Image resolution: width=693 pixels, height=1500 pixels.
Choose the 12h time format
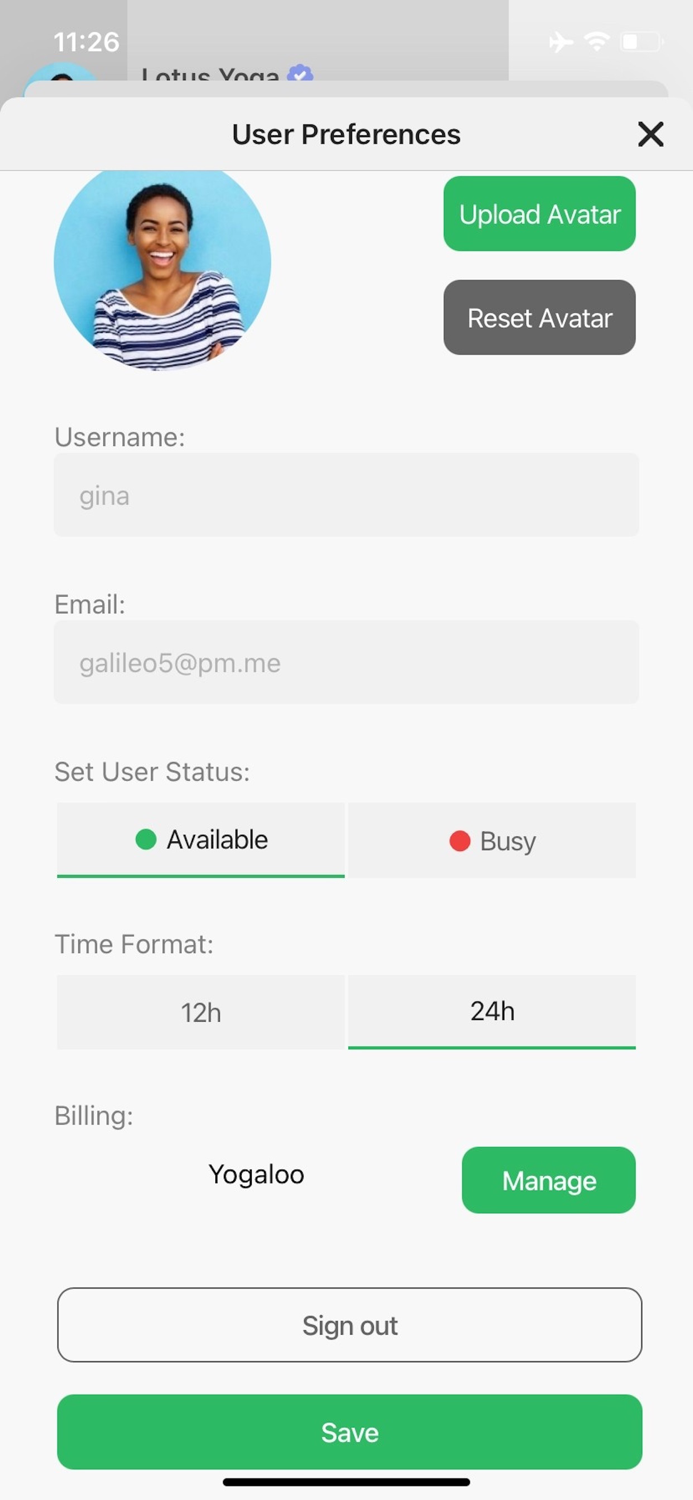tap(201, 1012)
